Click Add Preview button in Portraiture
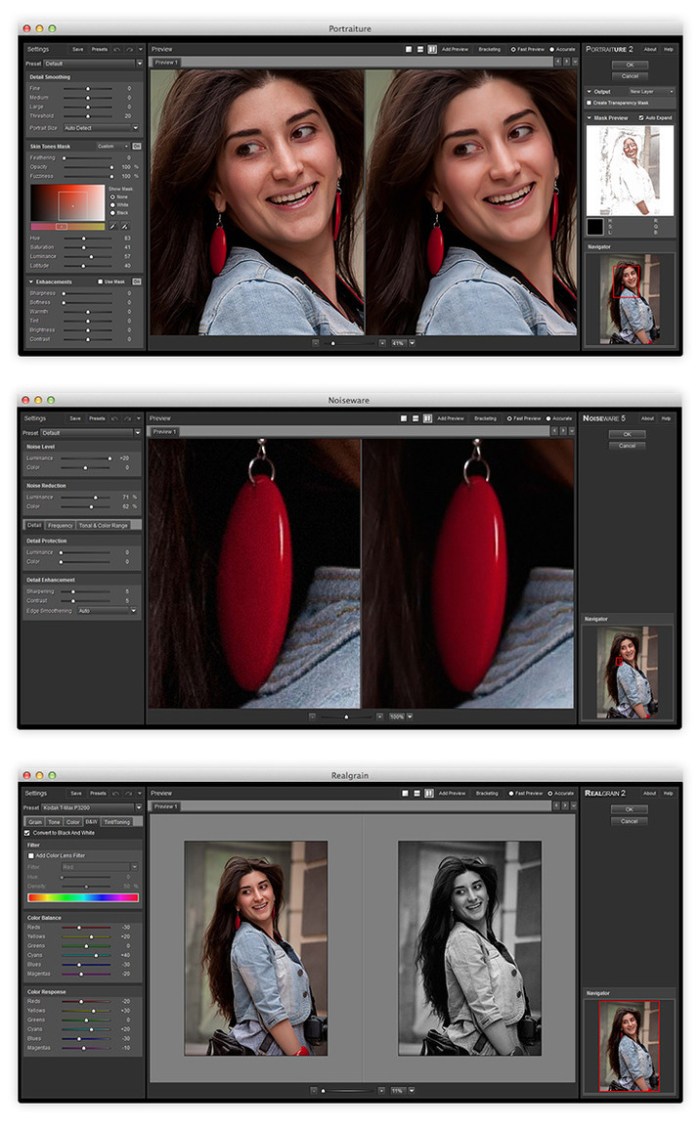Screen dimensions: 700x1130 [x=454, y=48]
